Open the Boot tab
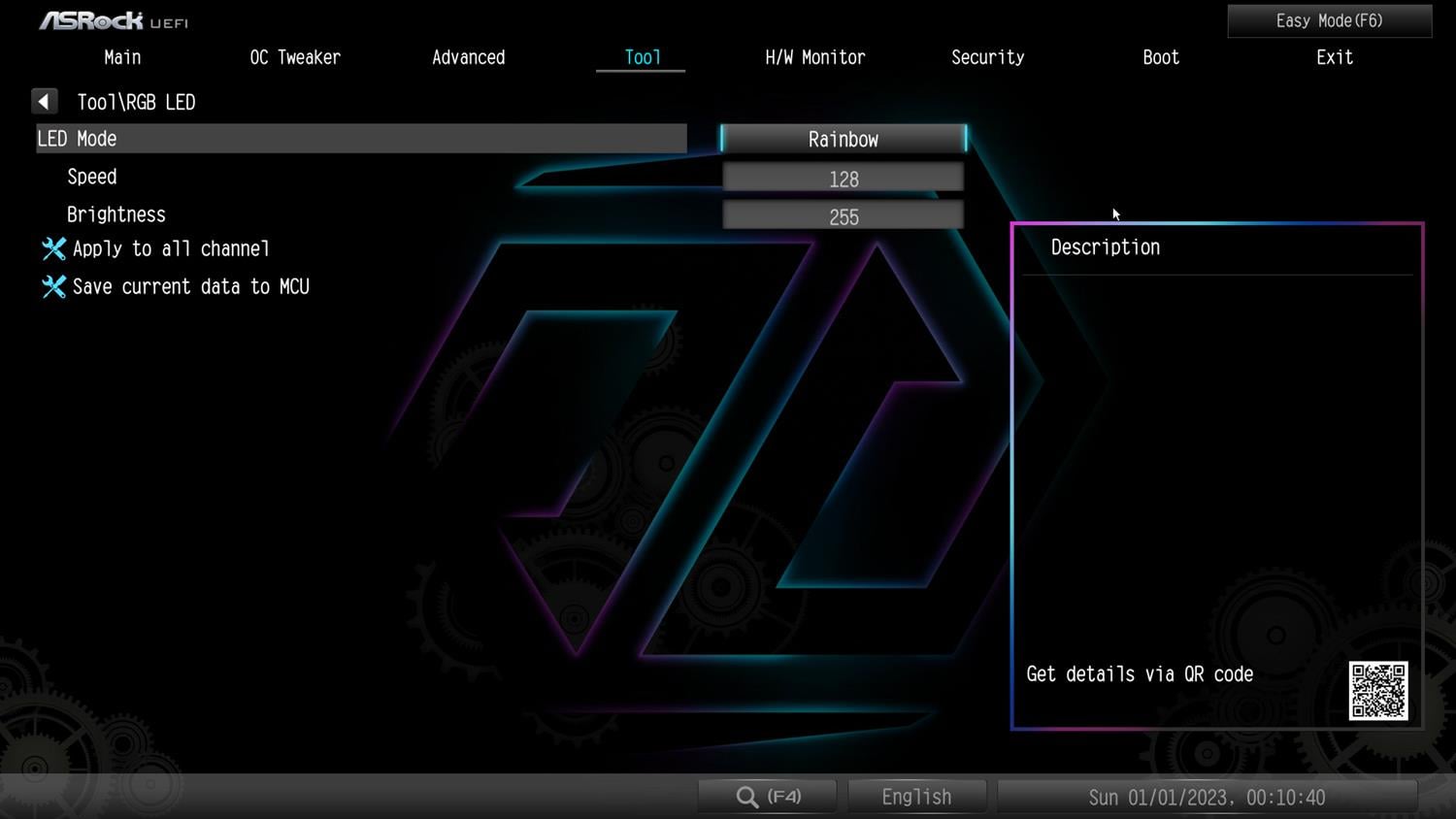Screen dimensions: 1456x819 tap(1160, 57)
